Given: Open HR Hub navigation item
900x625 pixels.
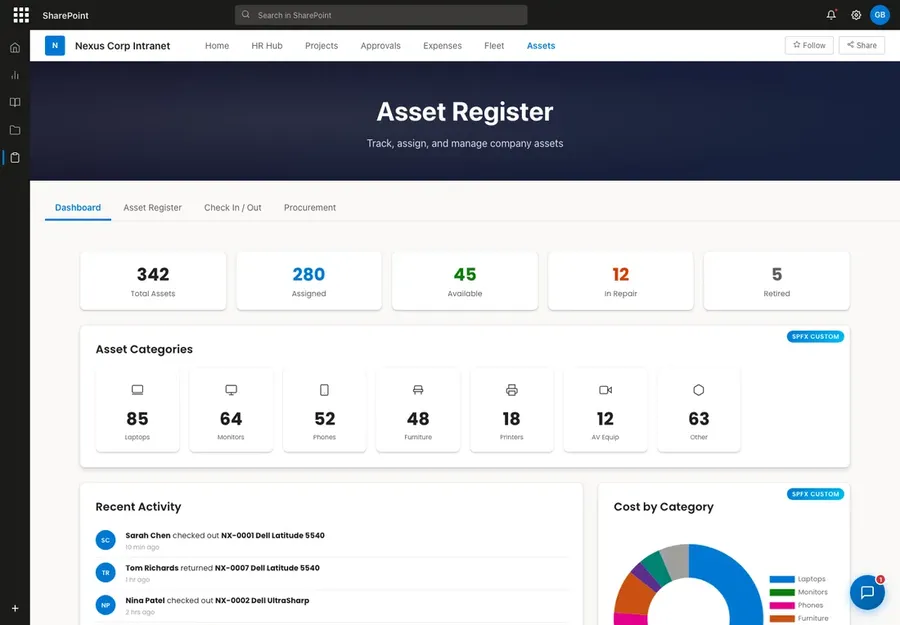Looking at the screenshot, I should (267, 45).
